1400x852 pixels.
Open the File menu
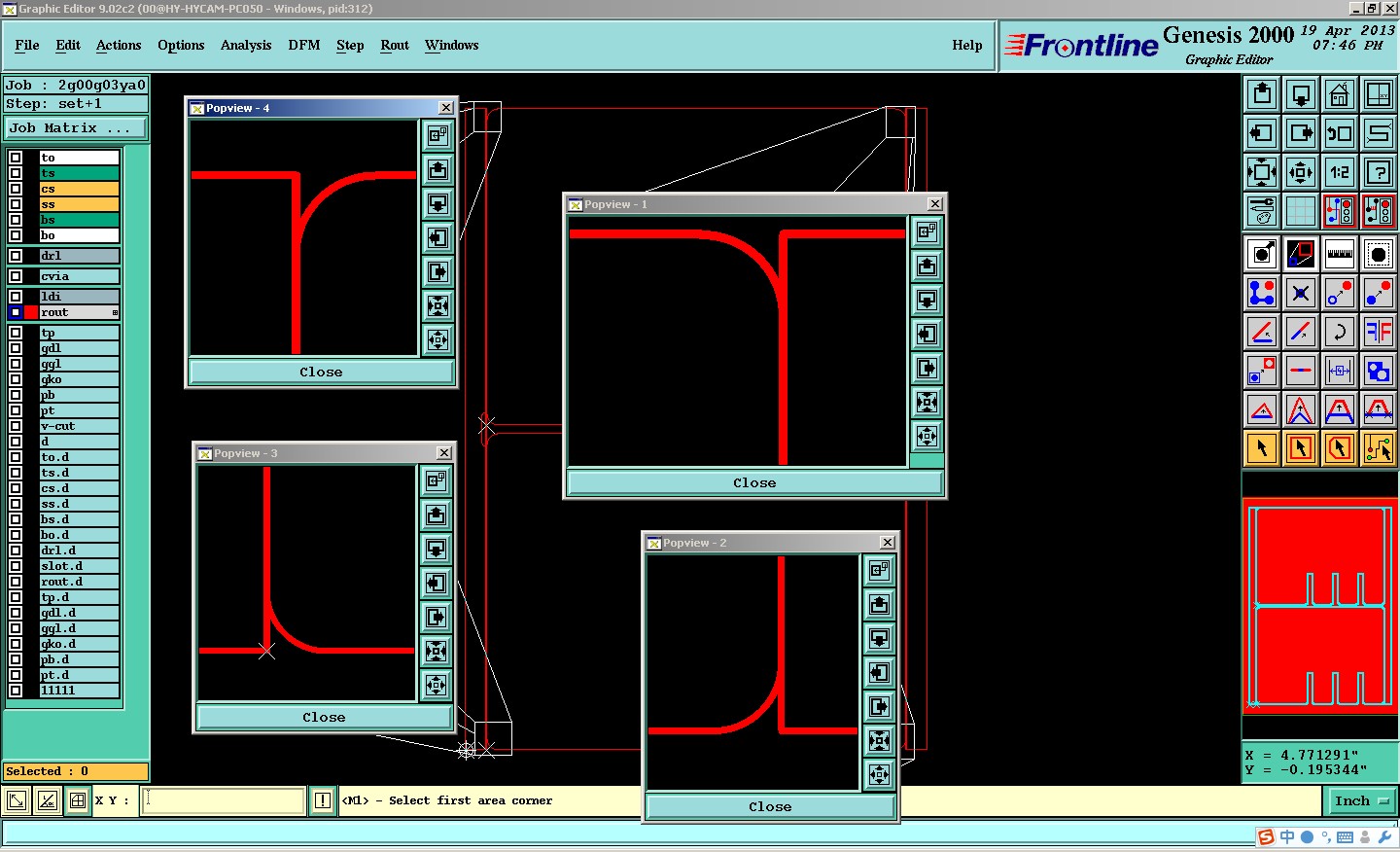[x=27, y=45]
